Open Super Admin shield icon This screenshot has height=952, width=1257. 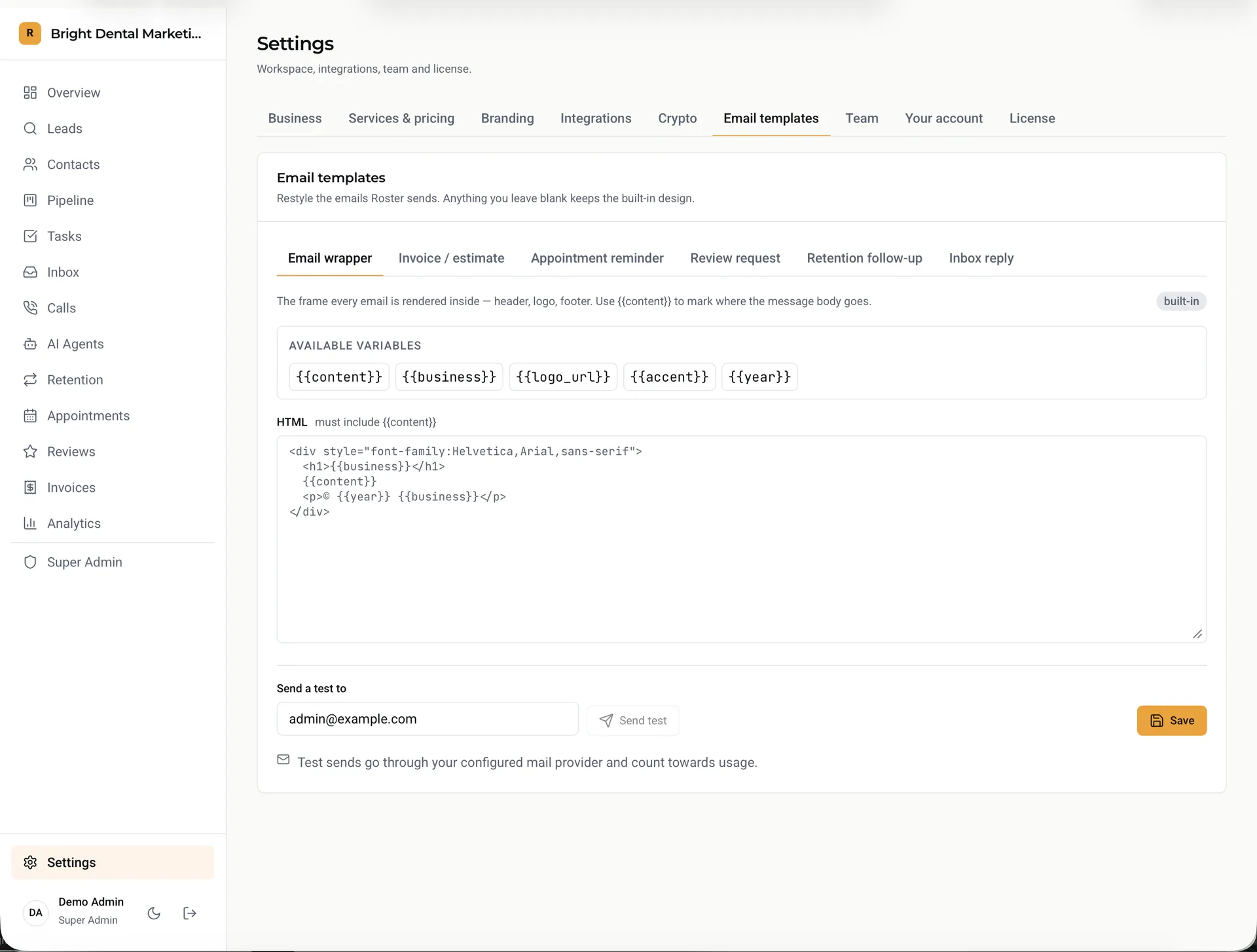(30, 562)
